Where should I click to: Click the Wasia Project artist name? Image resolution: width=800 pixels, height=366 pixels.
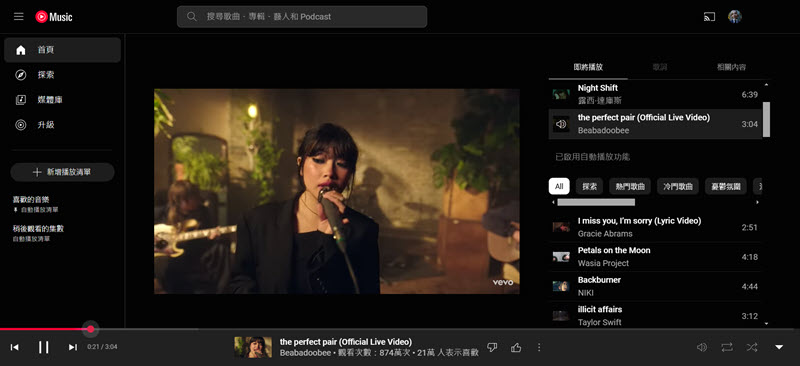coord(604,263)
